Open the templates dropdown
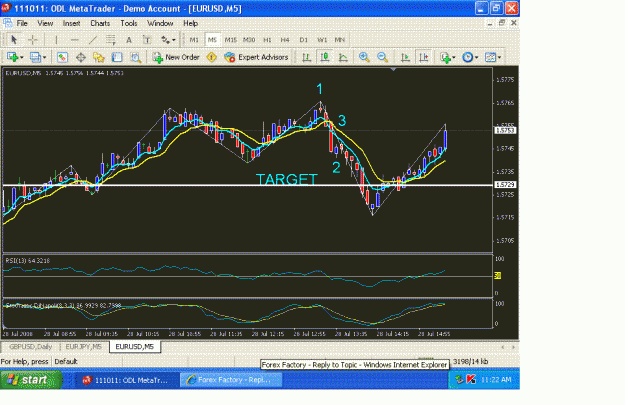The height and width of the screenshot is (405, 625). [x=493, y=57]
